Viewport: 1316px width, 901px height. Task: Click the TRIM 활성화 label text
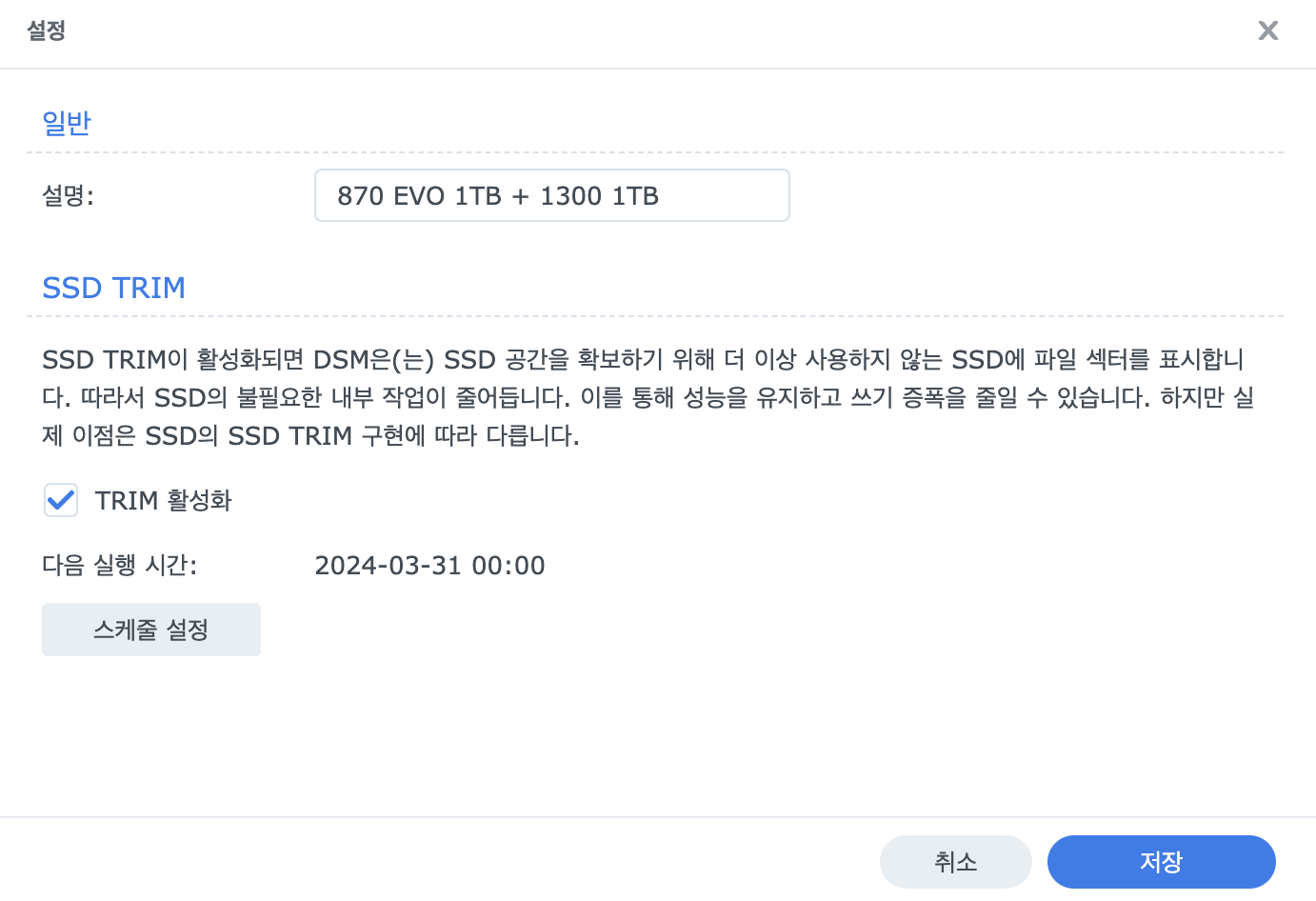pos(164,501)
